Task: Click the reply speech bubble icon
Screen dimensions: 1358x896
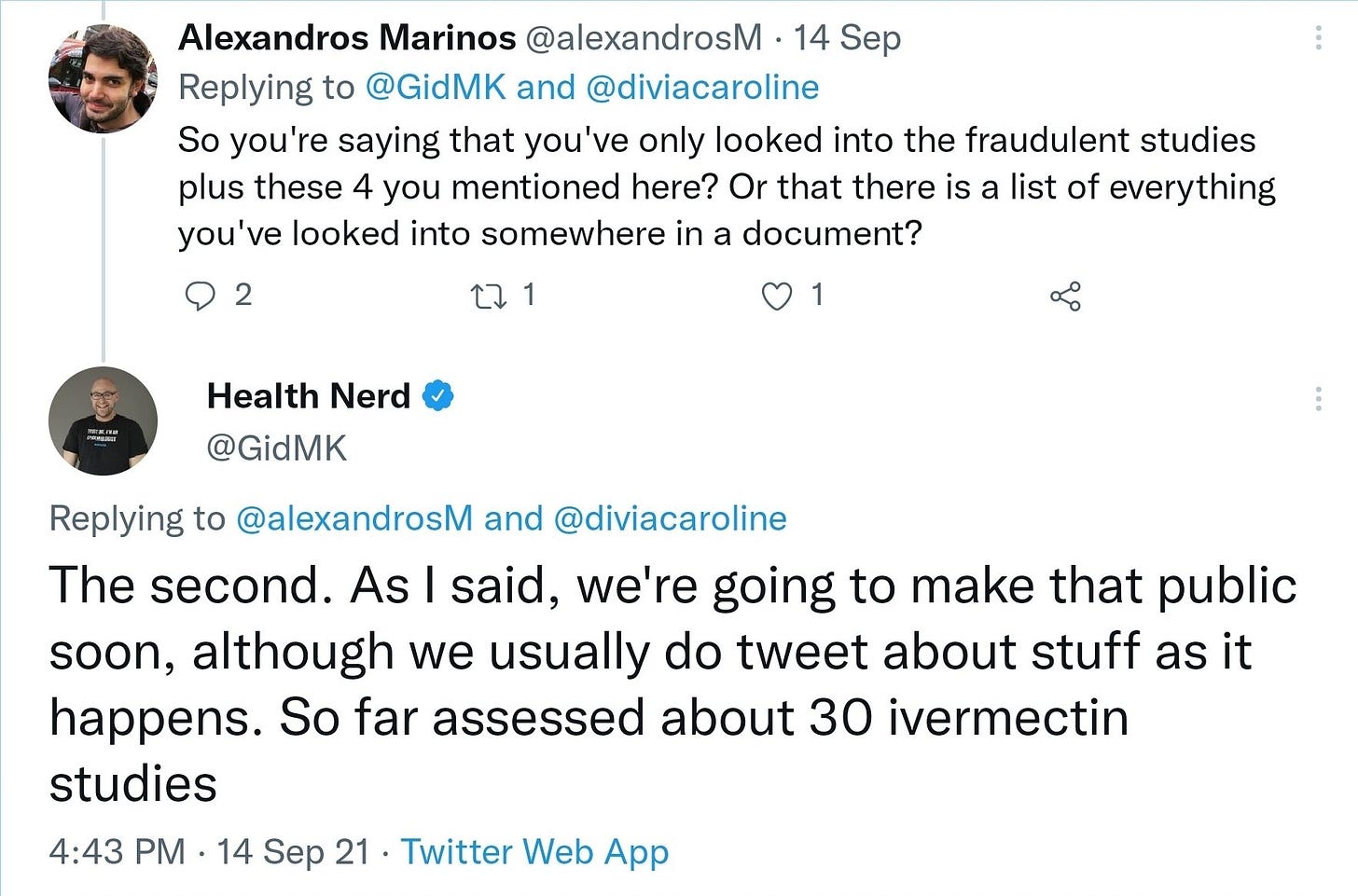Action: [200, 296]
